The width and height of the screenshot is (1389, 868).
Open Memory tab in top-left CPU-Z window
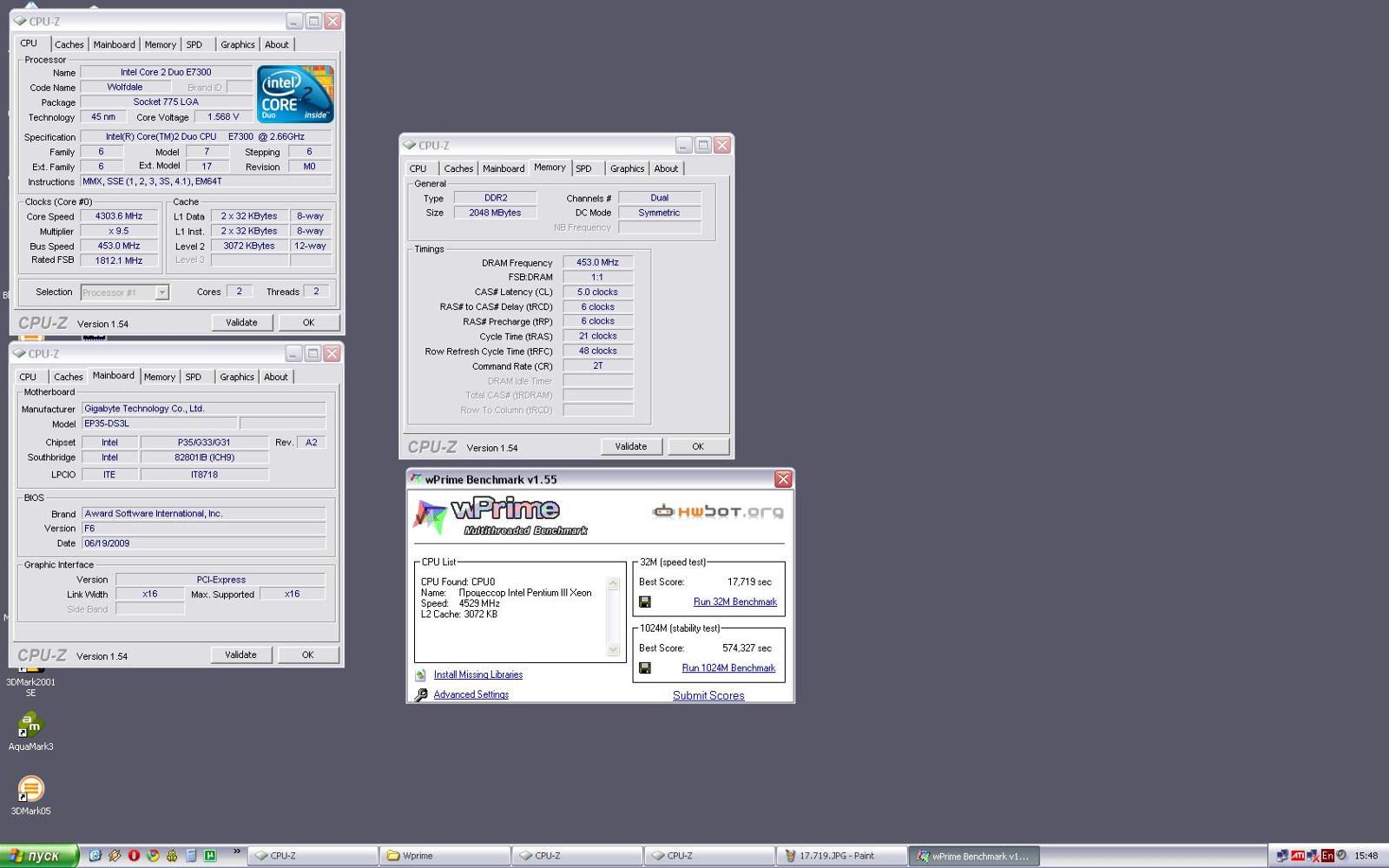point(161,44)
